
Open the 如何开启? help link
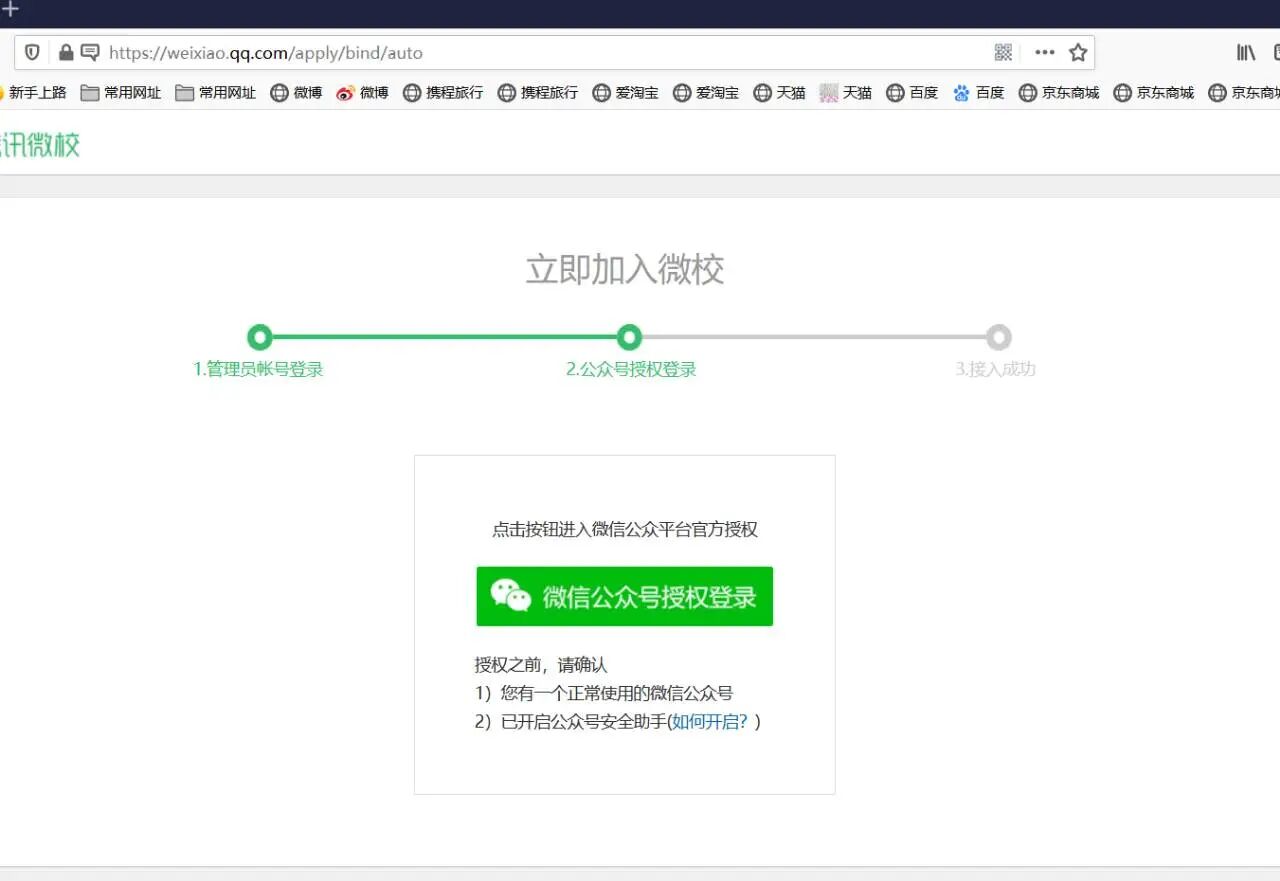(x=709, y=722)
